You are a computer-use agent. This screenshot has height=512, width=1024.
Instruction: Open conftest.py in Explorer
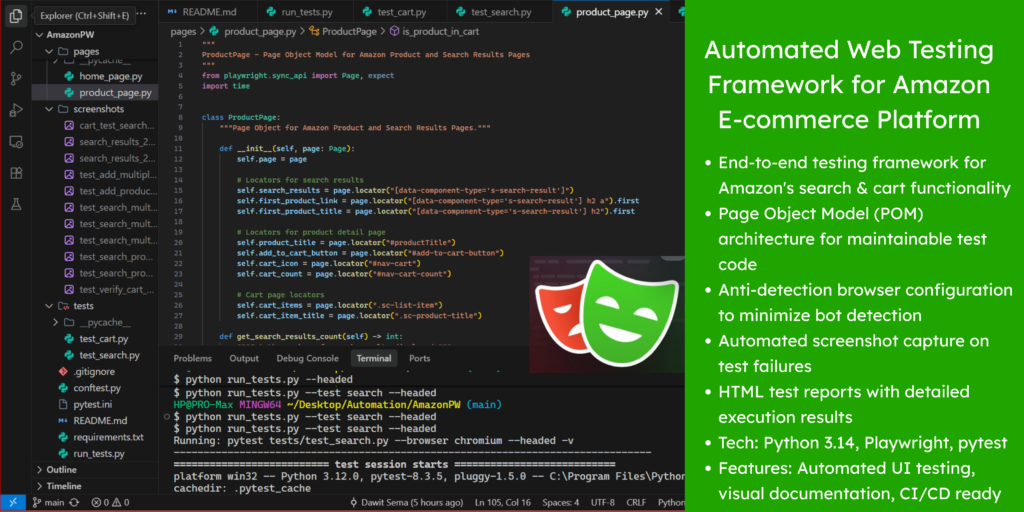(94, 388)
